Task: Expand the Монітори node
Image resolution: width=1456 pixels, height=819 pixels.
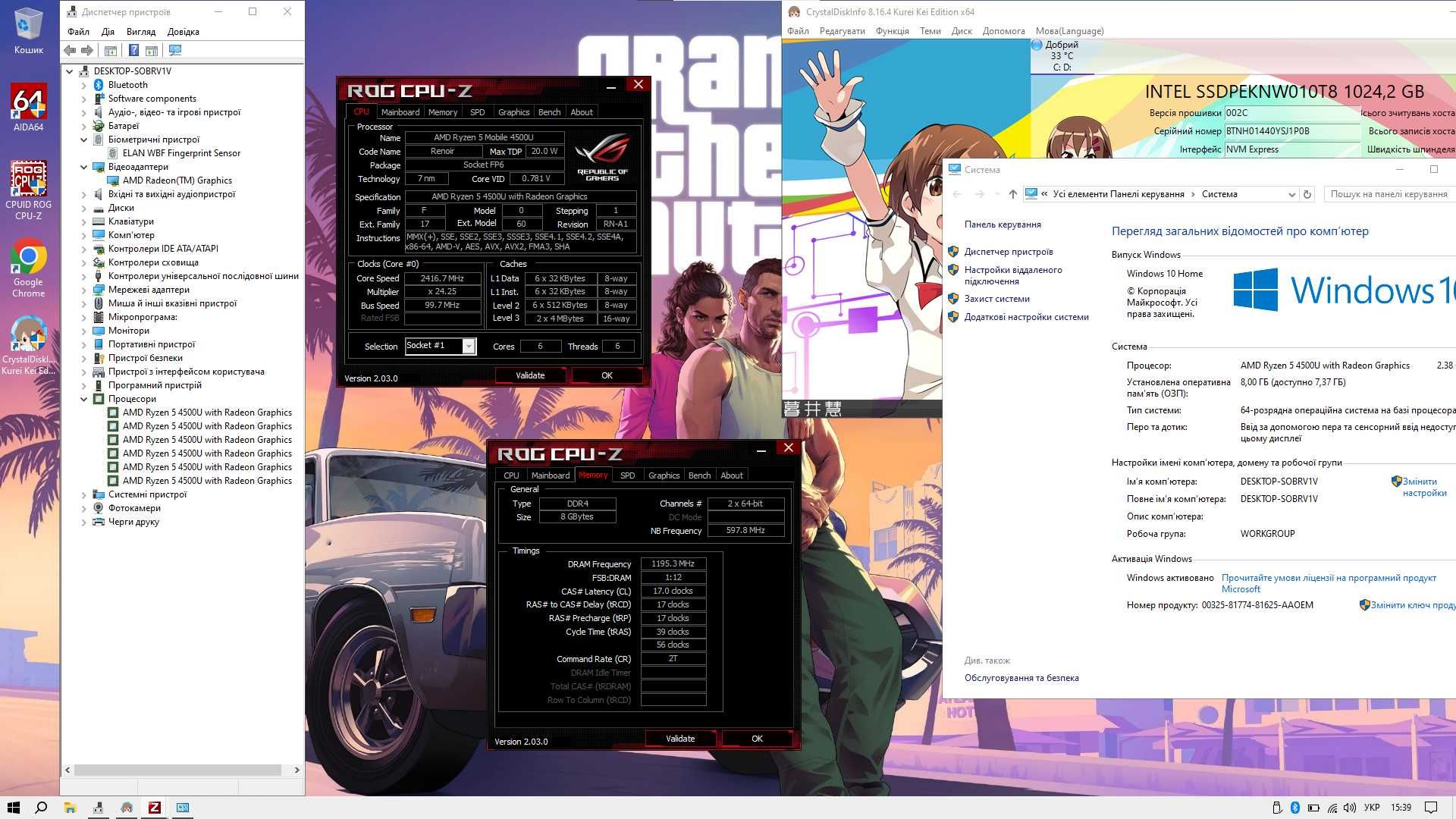Action: click(x=84, y=331)
